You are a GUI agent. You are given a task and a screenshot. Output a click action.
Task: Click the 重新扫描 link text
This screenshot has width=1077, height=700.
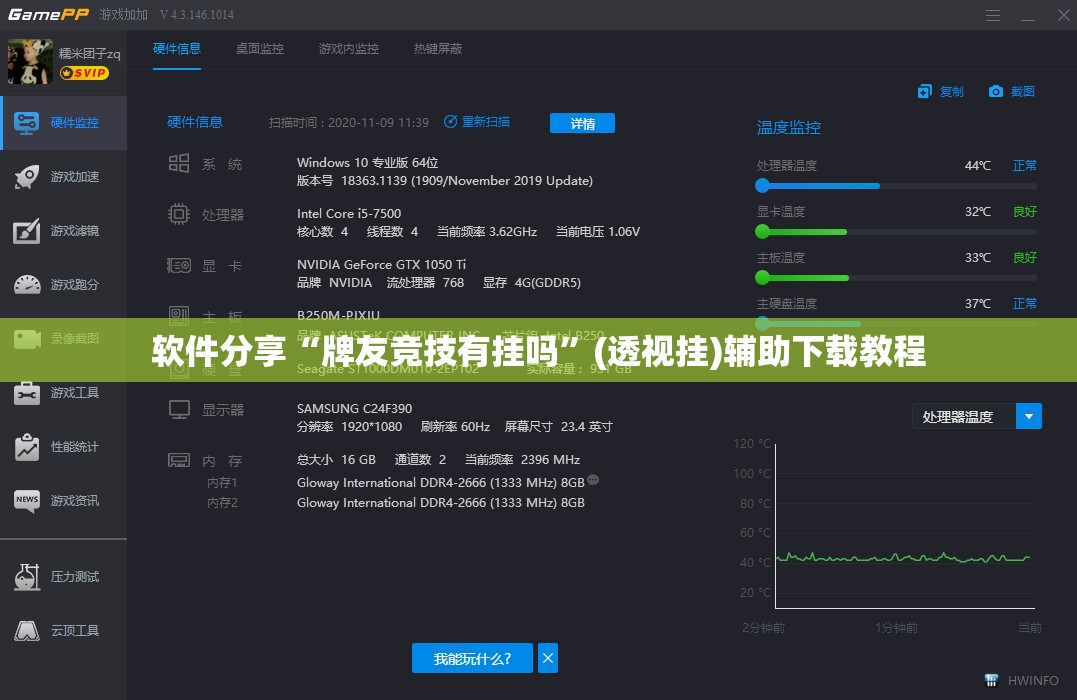486,122
